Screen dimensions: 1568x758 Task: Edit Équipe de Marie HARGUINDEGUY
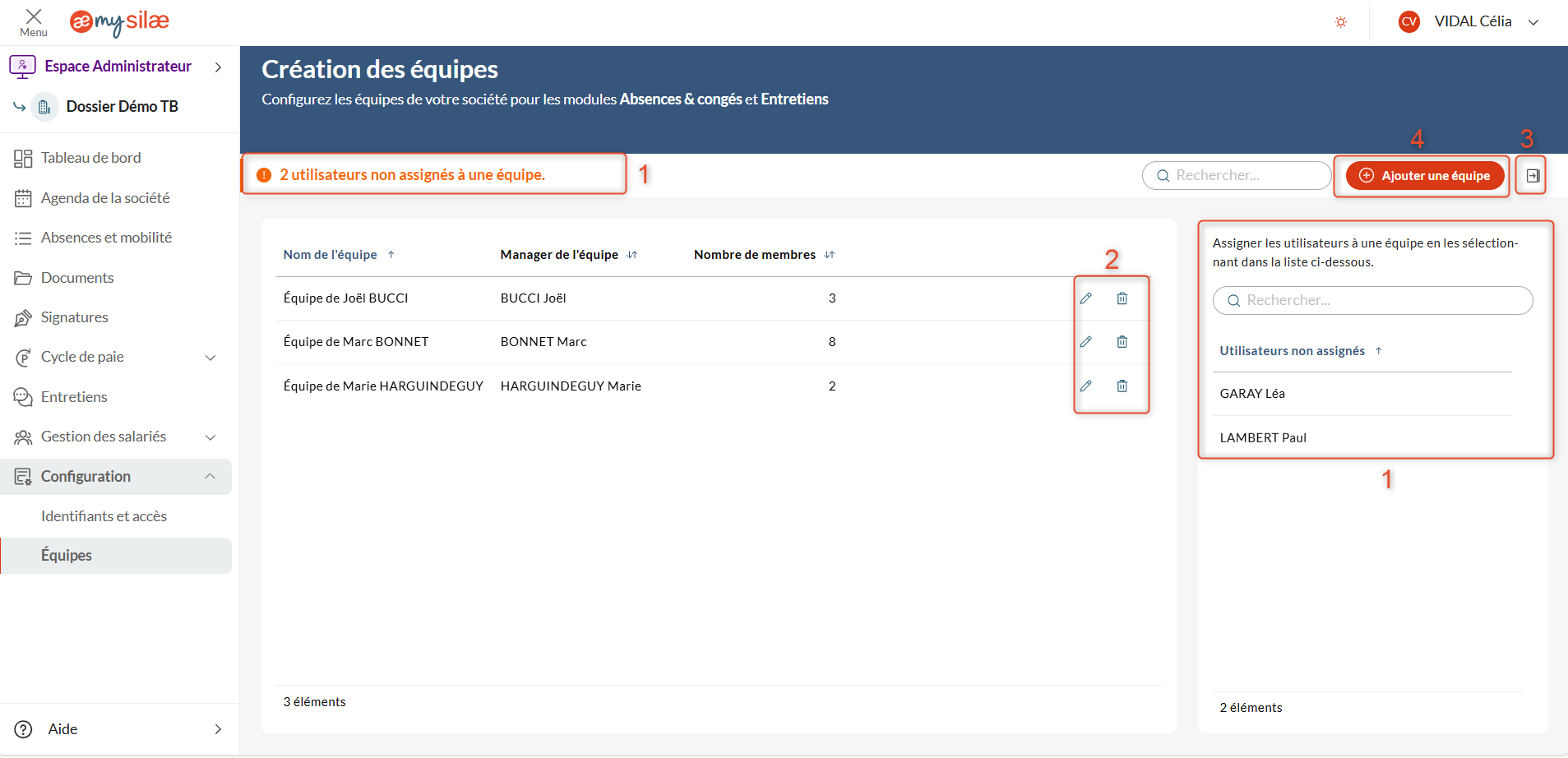pyautogui.click(x=1086, y=386)
